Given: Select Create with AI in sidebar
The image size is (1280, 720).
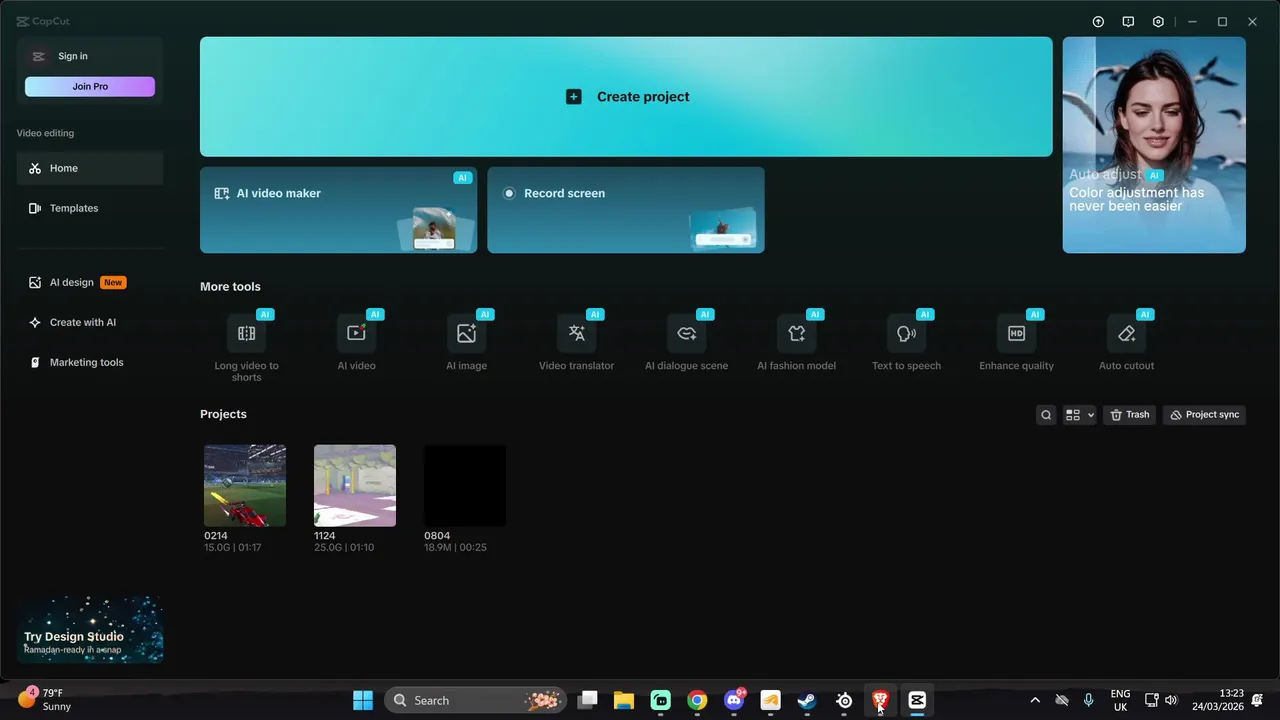Looking at the screenshot, I should tap(90, 322).
